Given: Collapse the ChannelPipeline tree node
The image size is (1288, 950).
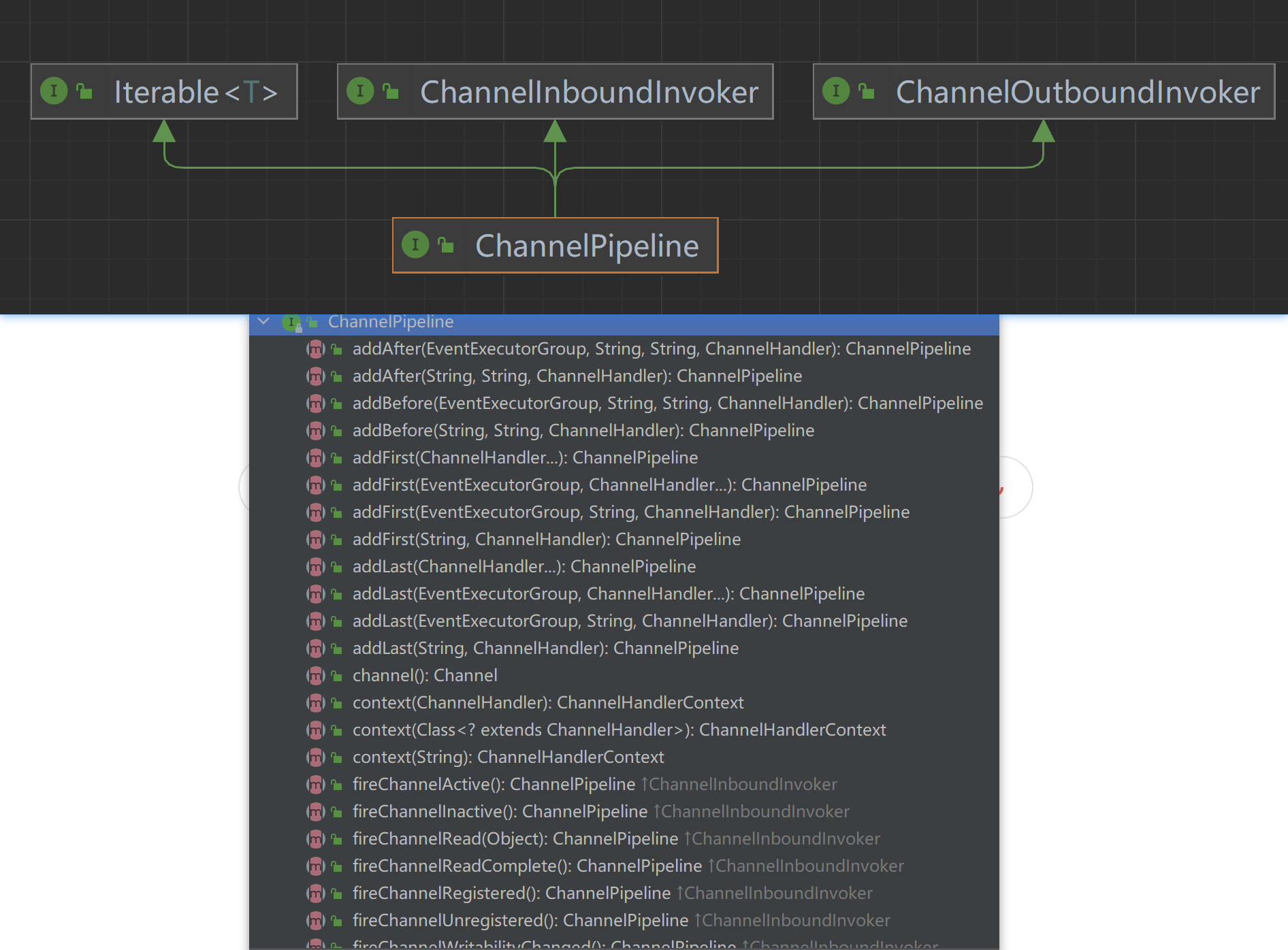Looking at the screenshot, I should coord(264,321).
